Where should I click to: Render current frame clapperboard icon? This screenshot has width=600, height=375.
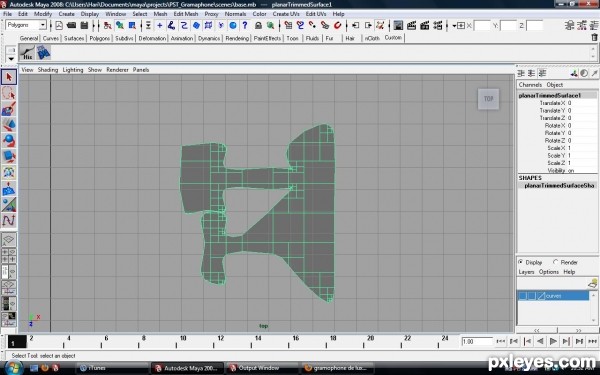(411, 25)
